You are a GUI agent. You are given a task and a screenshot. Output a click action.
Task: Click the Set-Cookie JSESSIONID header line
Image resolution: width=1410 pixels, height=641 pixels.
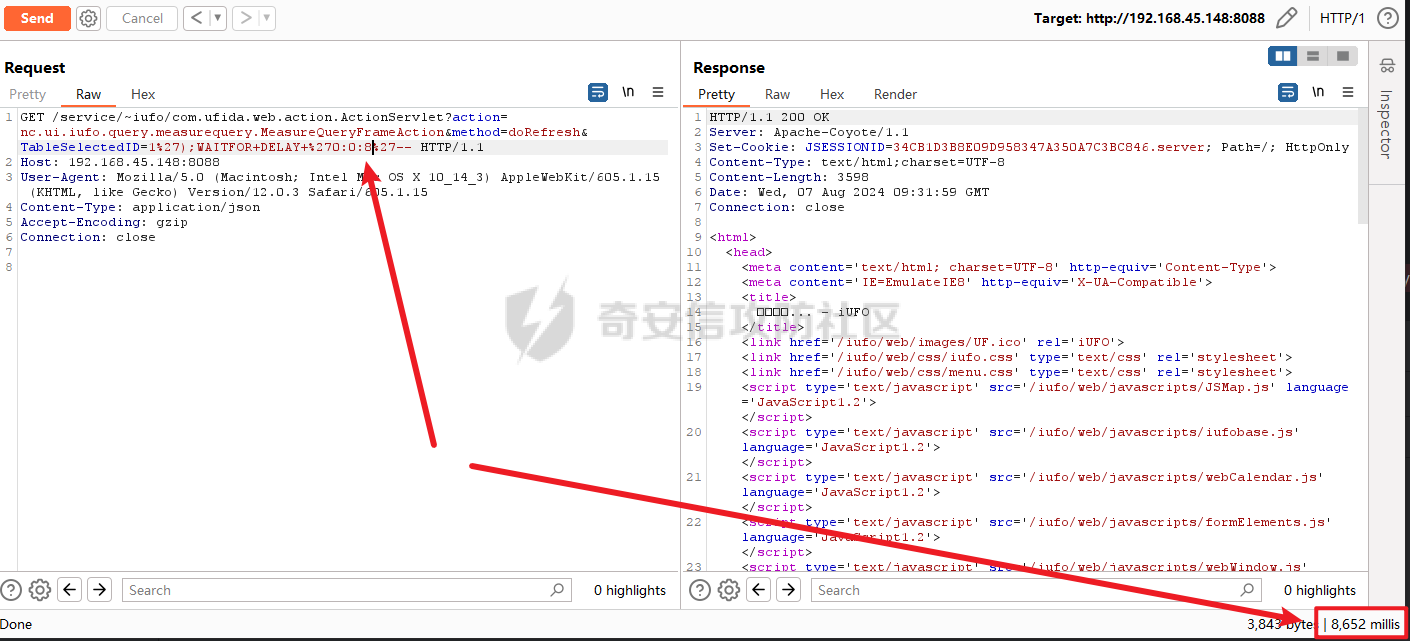point(1029,147)
